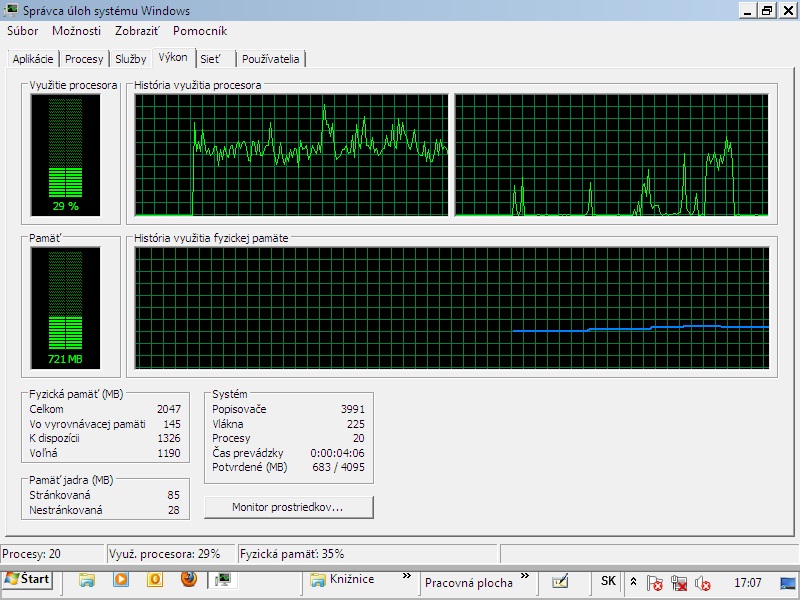
Task: Click the first CPU history graph
Action: click(x=291, y=155)
